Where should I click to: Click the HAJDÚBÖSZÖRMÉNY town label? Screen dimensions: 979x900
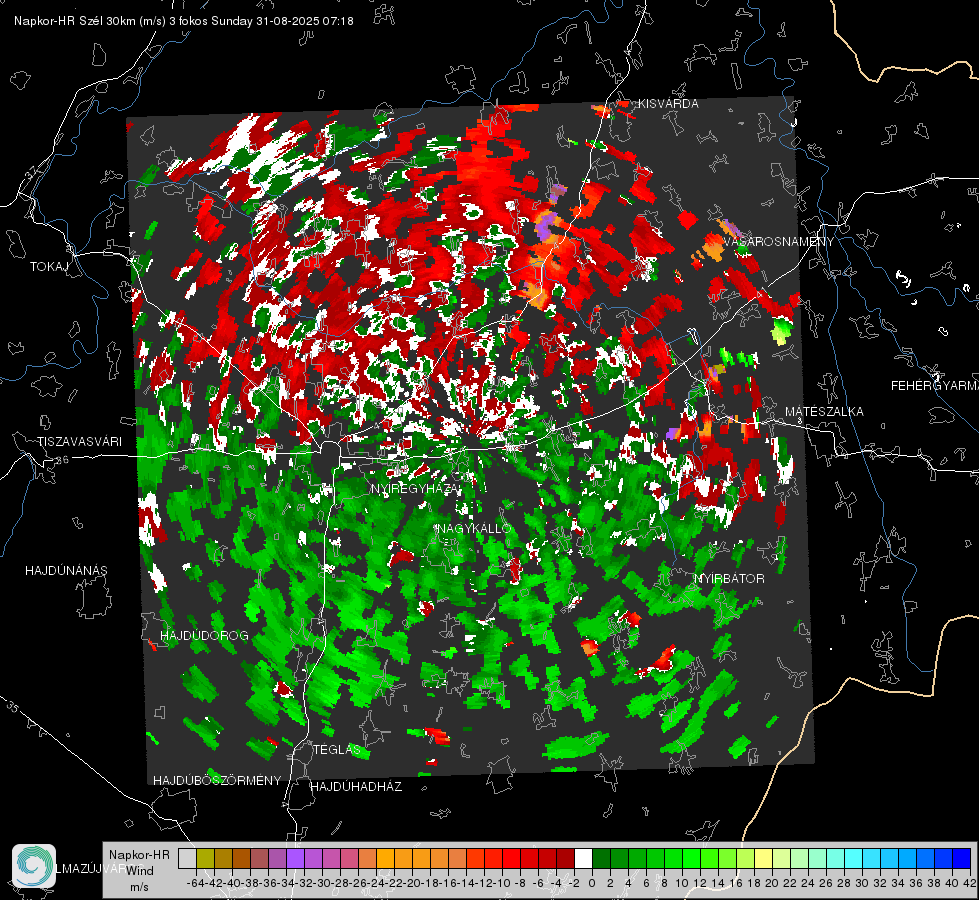217,781
